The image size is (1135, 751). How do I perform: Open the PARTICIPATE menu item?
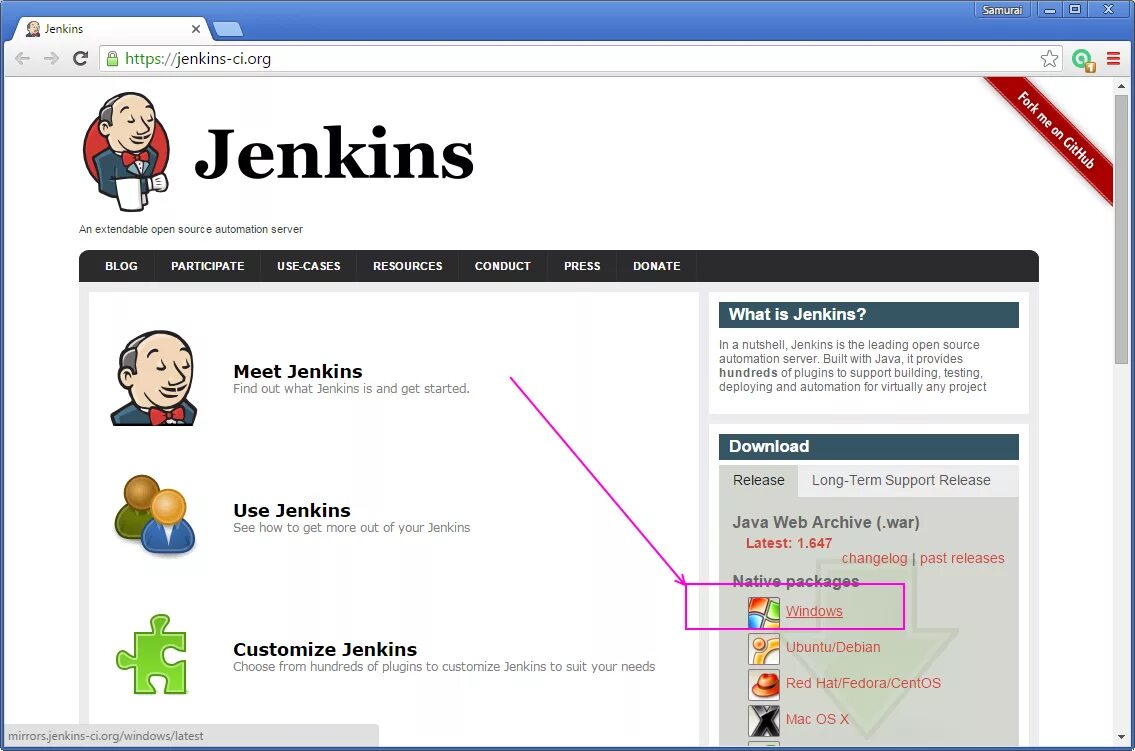tap(208, 266)
